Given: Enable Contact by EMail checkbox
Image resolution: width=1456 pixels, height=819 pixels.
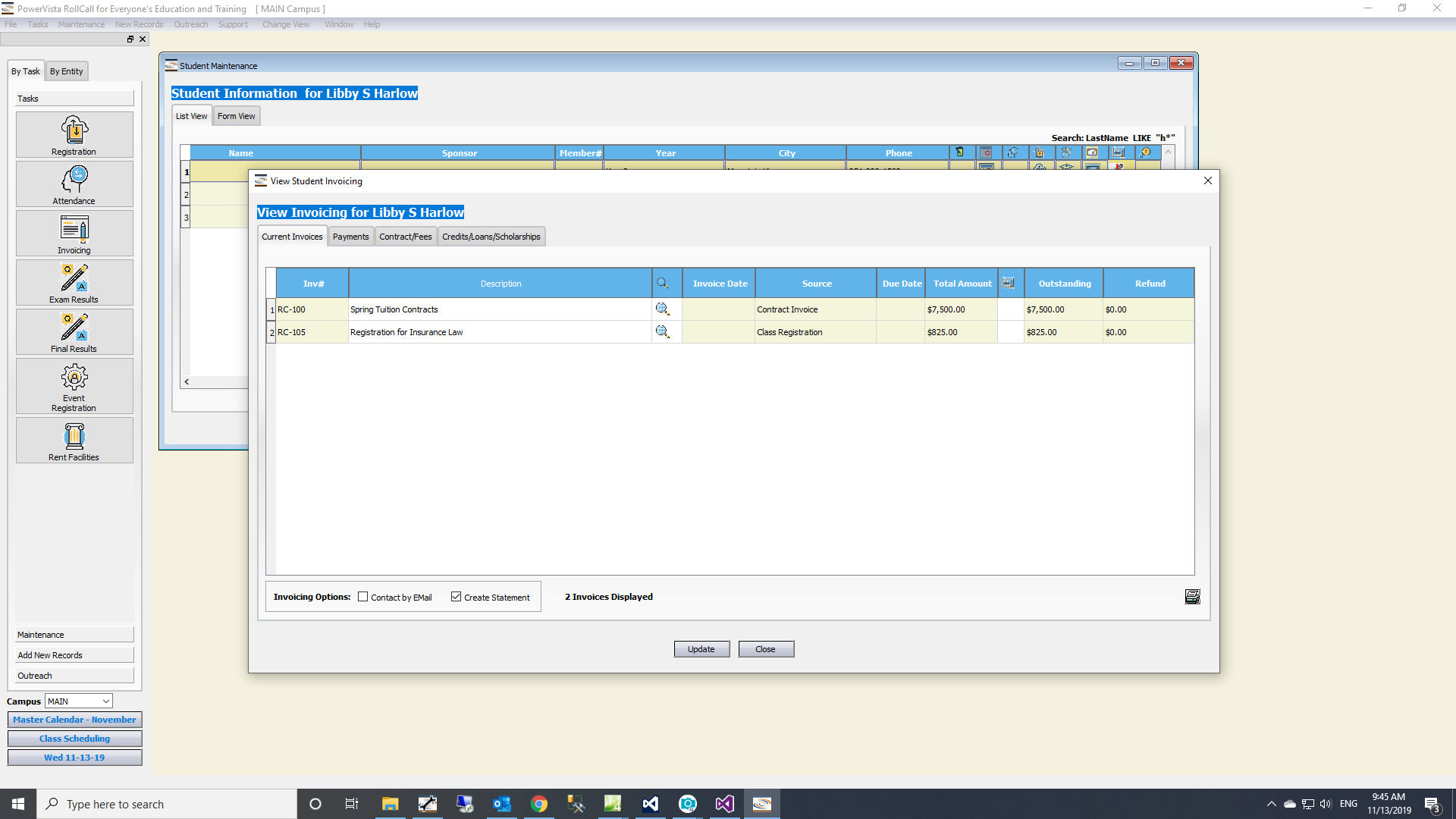Looking at the screenshot, I should tap(364, 597).
